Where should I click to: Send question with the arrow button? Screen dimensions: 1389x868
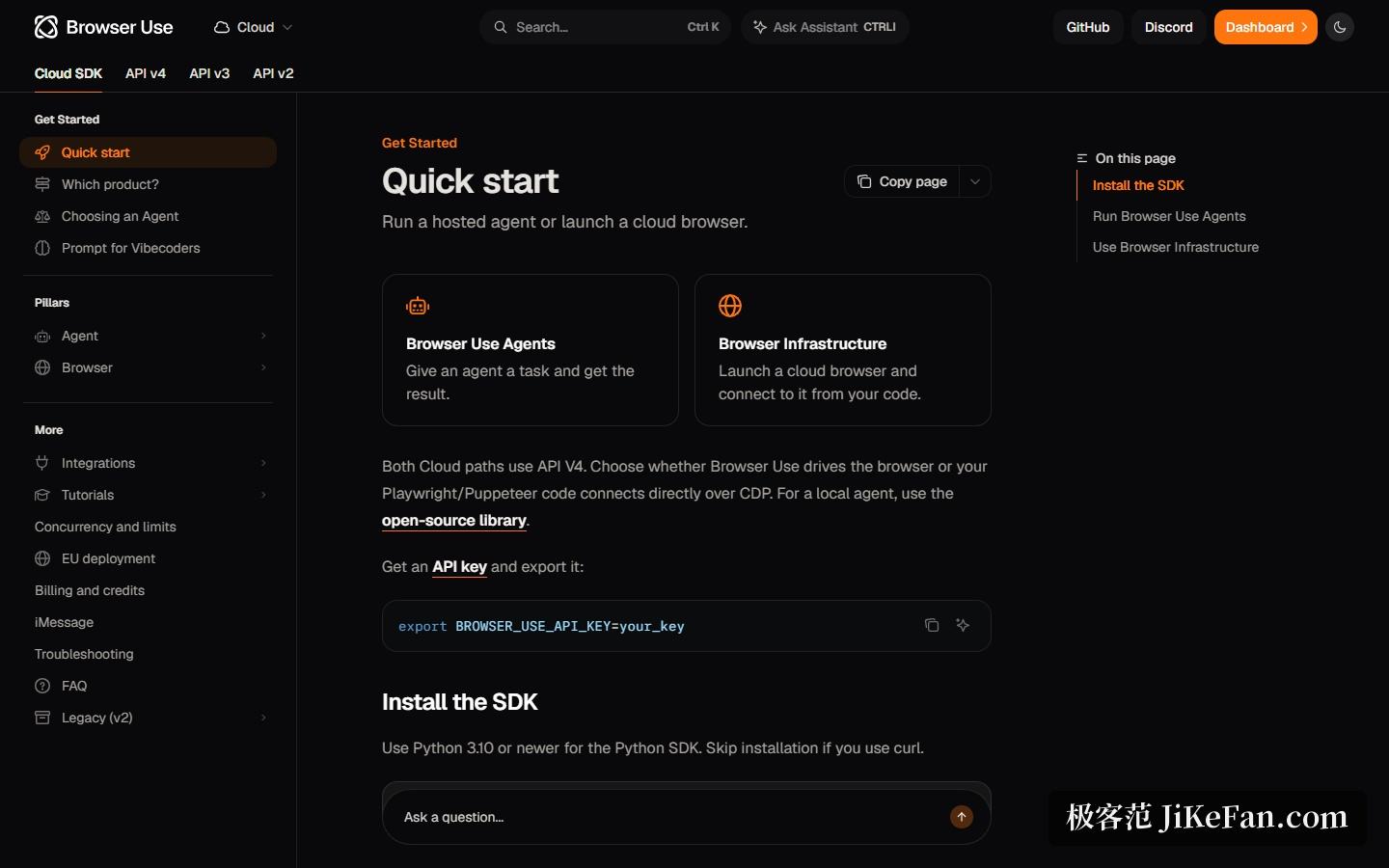[x=962, y=817]
